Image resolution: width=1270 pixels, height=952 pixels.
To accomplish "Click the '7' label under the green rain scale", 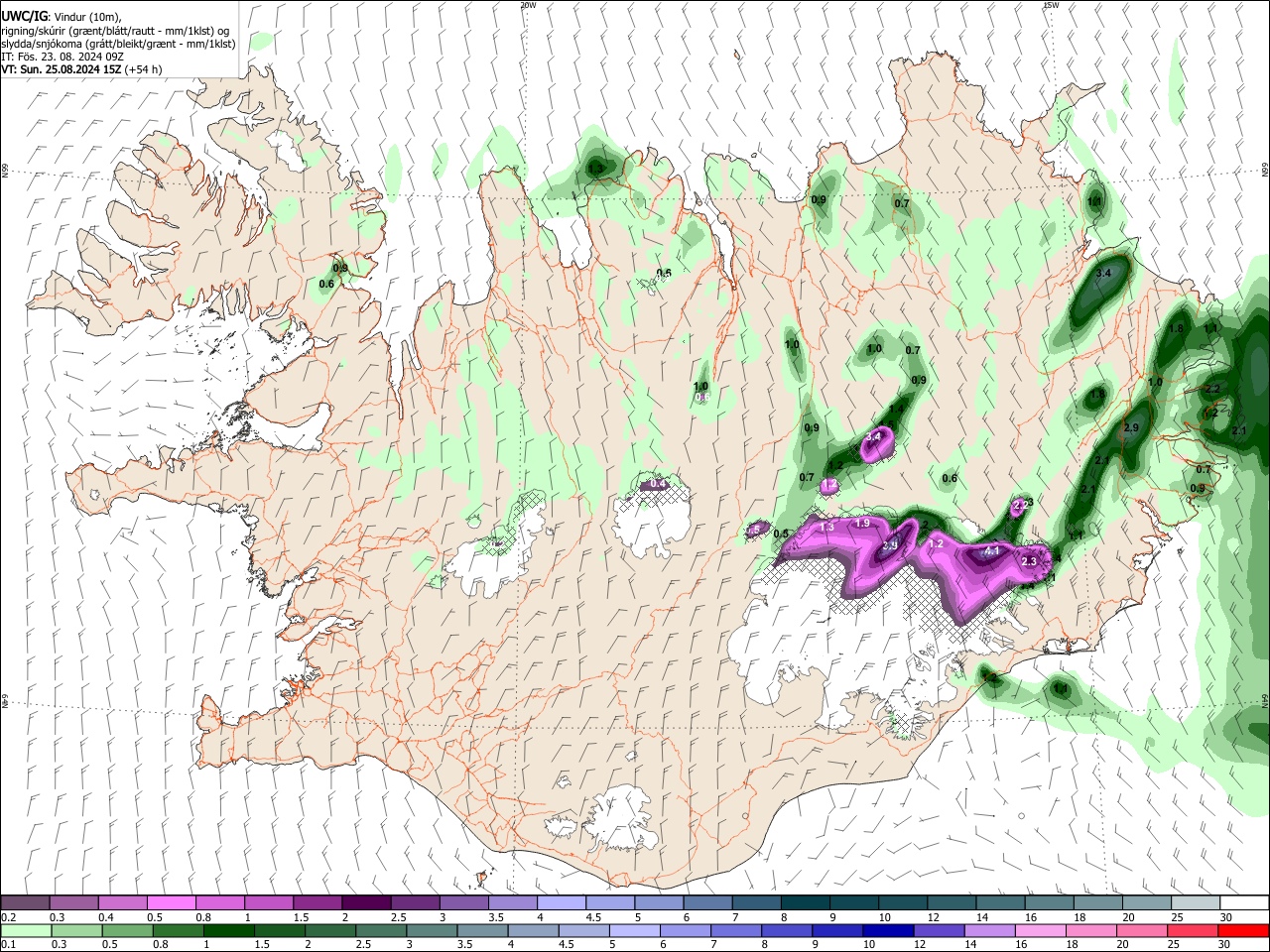I will [x=713, y=945].
